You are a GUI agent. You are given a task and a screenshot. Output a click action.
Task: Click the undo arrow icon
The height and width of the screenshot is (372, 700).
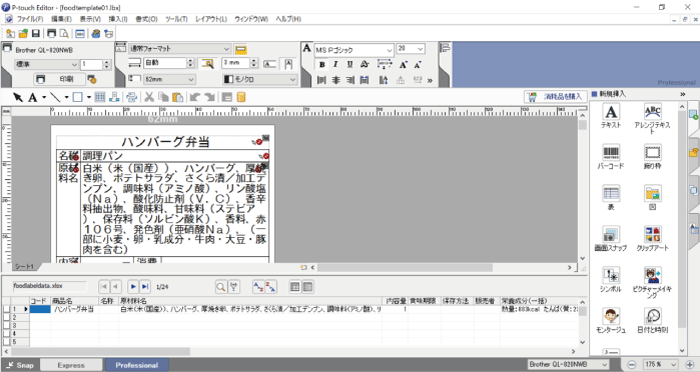pyautogui.click(x=195, y=97)
